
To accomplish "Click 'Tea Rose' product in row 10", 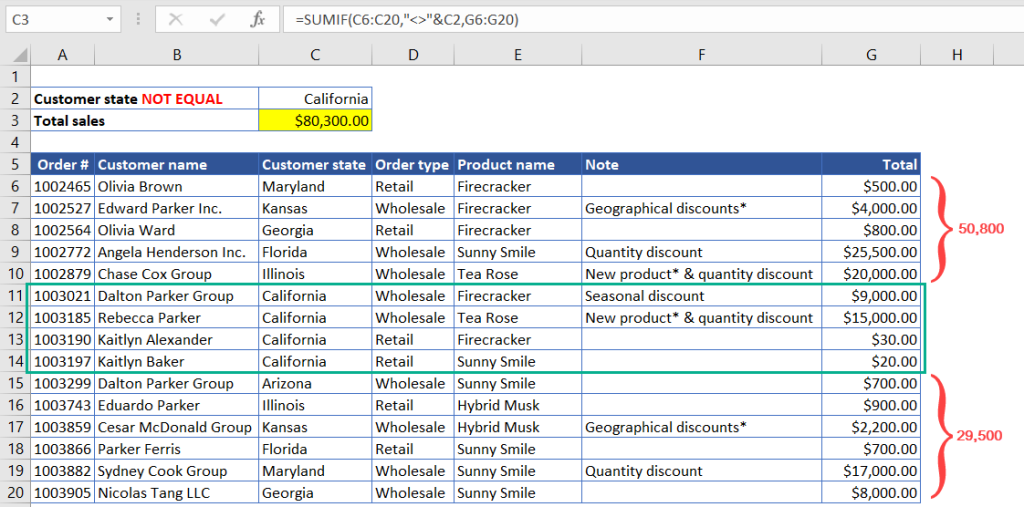I will 517,274.
